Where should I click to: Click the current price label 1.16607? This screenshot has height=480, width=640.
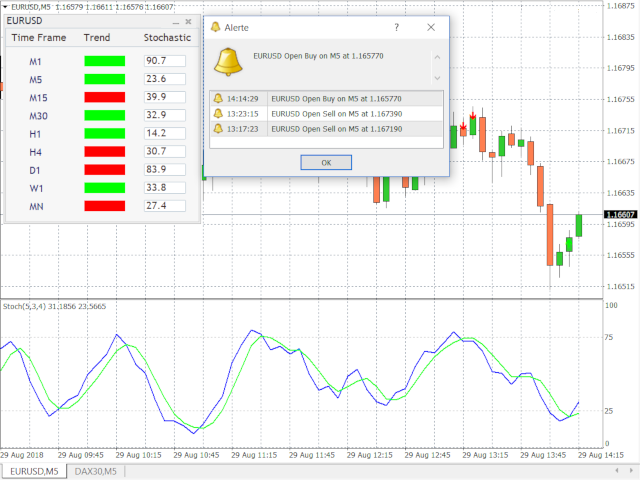tap(620, 215)
